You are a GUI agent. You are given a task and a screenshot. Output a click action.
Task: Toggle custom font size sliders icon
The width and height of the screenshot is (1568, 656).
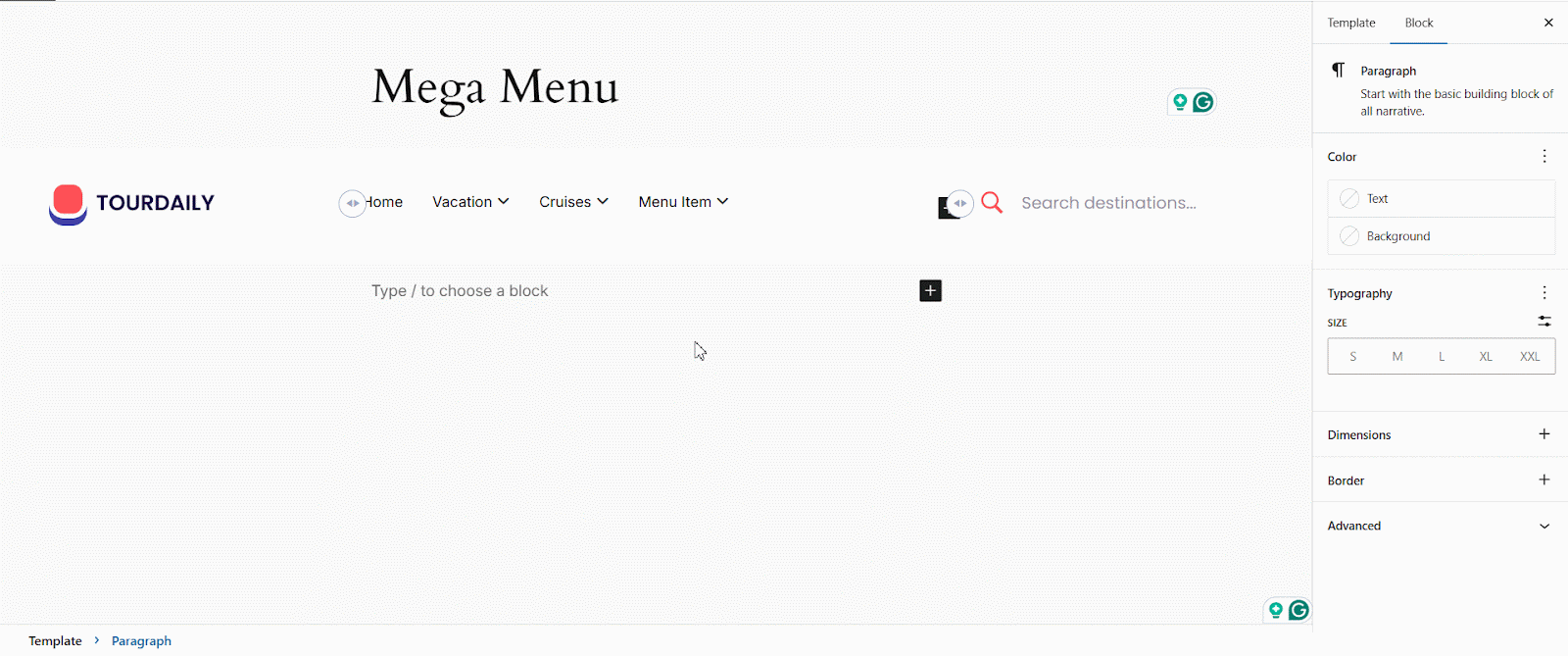tap(1544, 321)
